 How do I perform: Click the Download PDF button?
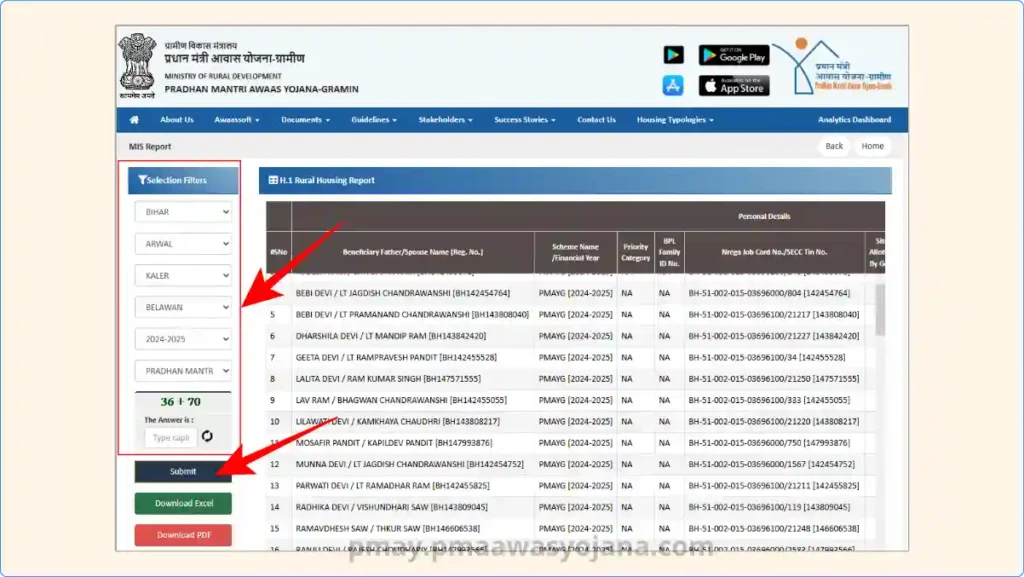point(183,535)
